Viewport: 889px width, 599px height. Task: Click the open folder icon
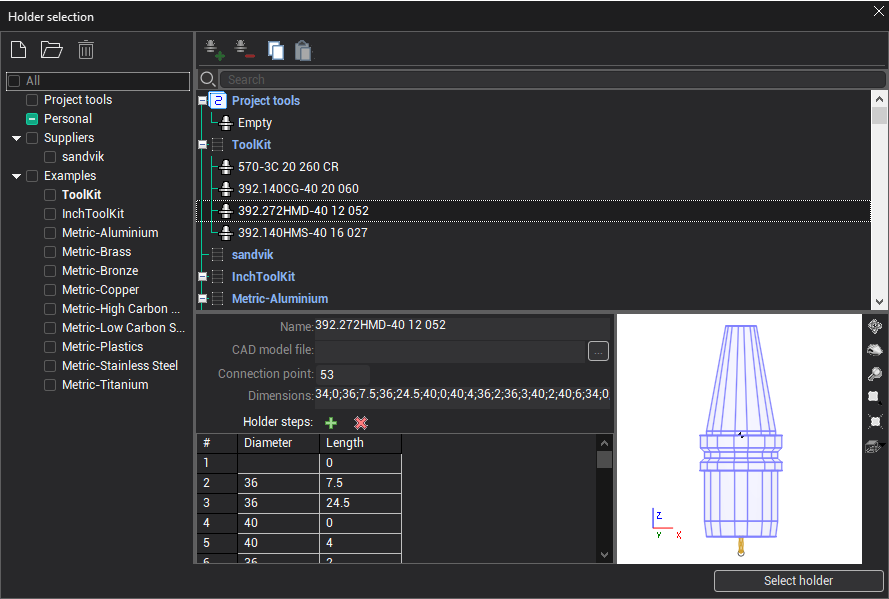coord(51,50)
